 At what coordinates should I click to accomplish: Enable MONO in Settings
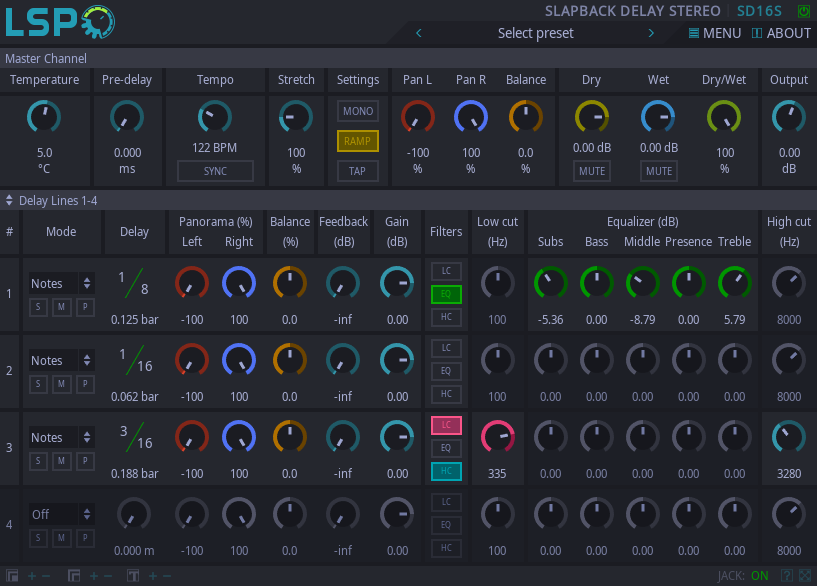coord(357,111)
